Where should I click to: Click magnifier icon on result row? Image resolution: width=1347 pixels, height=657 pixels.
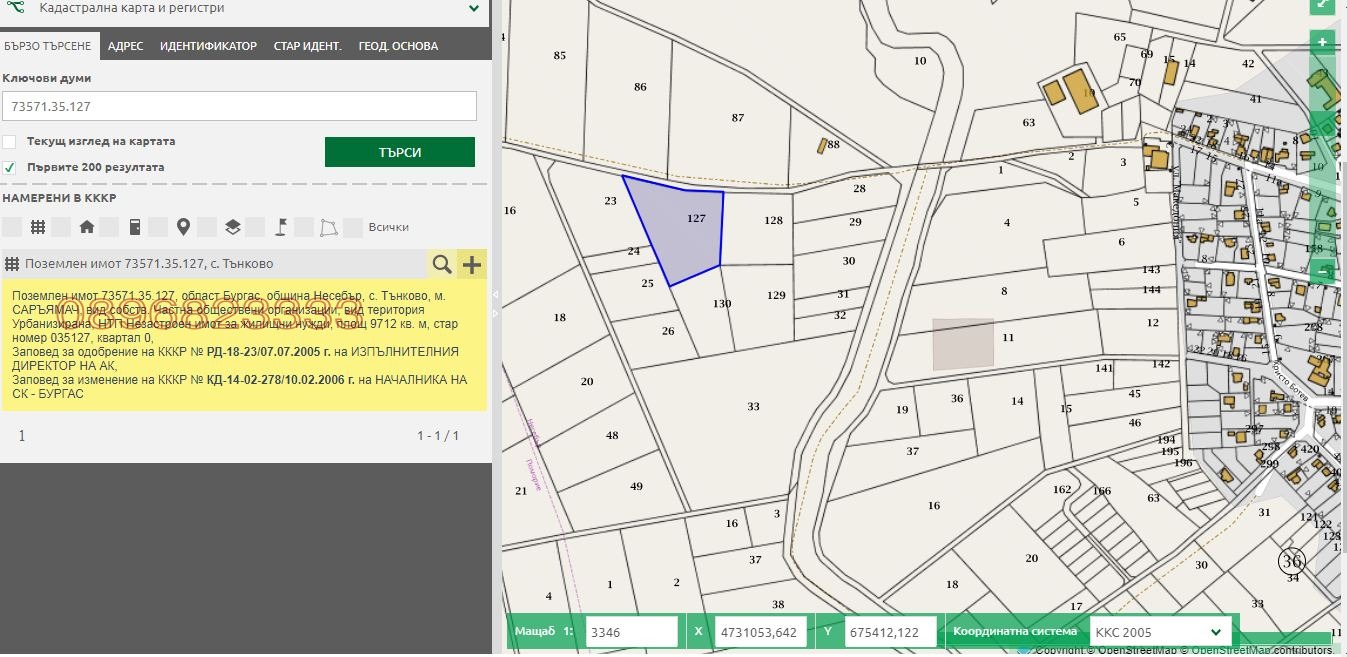pos(441,264)
